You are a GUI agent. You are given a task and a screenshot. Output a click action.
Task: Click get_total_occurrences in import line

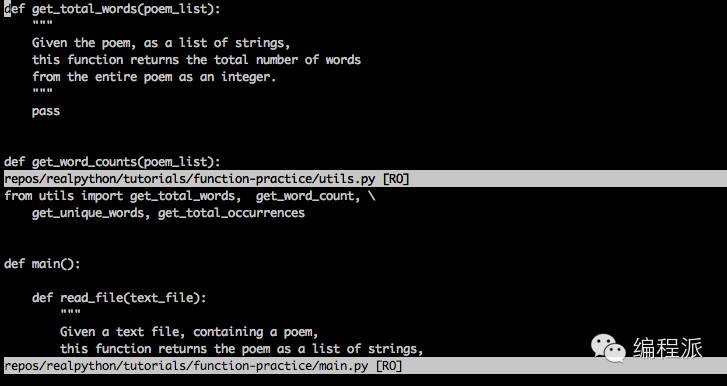[x=231, y=213]
